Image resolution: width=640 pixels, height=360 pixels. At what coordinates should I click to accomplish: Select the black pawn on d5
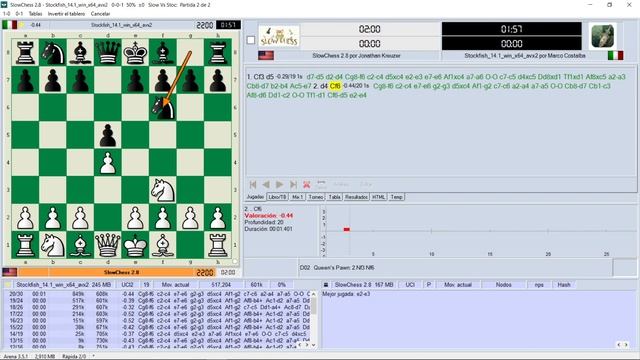click(x=108, y=135)
